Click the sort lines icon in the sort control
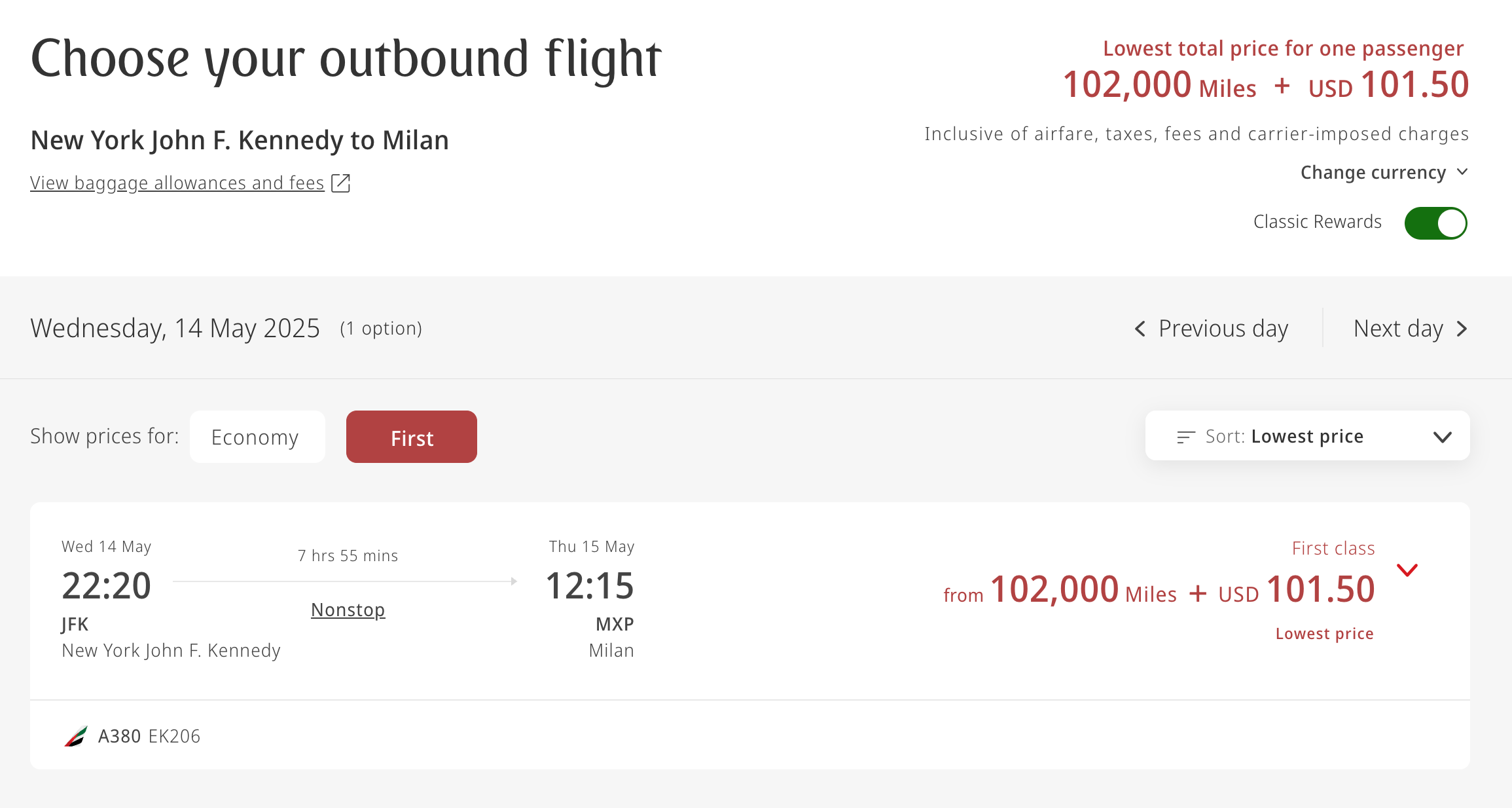This screenshot has height=808, width=1512. pos(1187,436)
